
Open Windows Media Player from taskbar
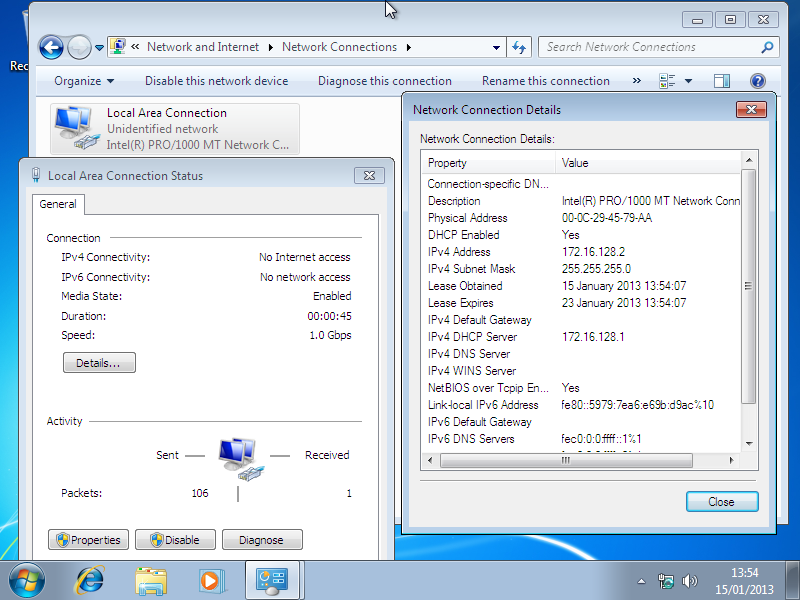click(210, 579)
